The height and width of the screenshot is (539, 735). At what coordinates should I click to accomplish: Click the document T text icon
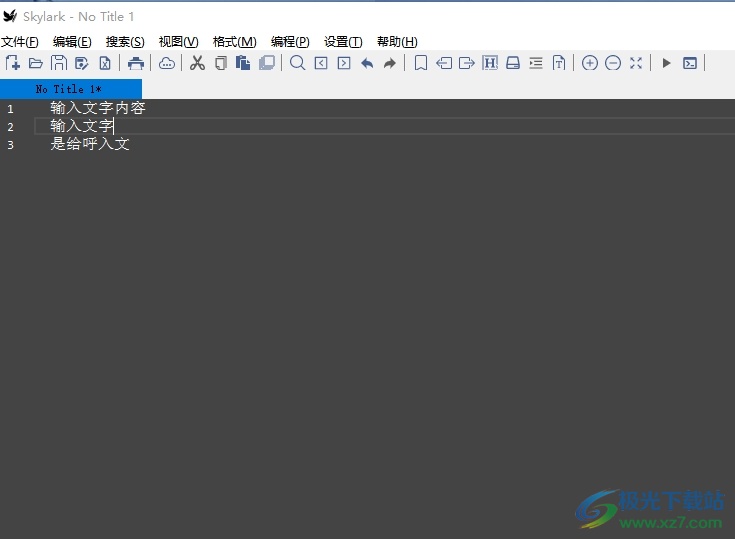click(x=559, y=63)
